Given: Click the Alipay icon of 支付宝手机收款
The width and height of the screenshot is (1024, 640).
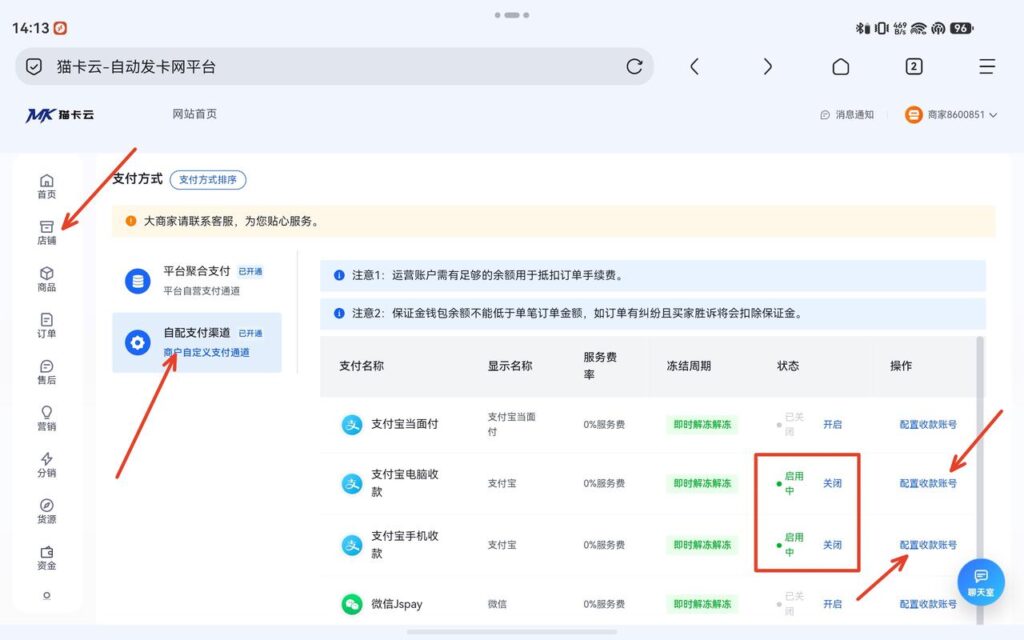Looking at the screenshot, I should tap(352, 545).
